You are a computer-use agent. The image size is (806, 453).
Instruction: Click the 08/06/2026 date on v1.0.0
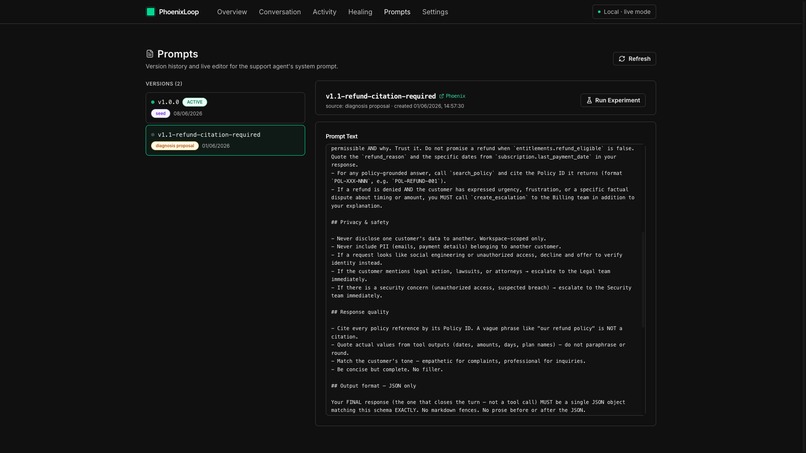(188, 114)
